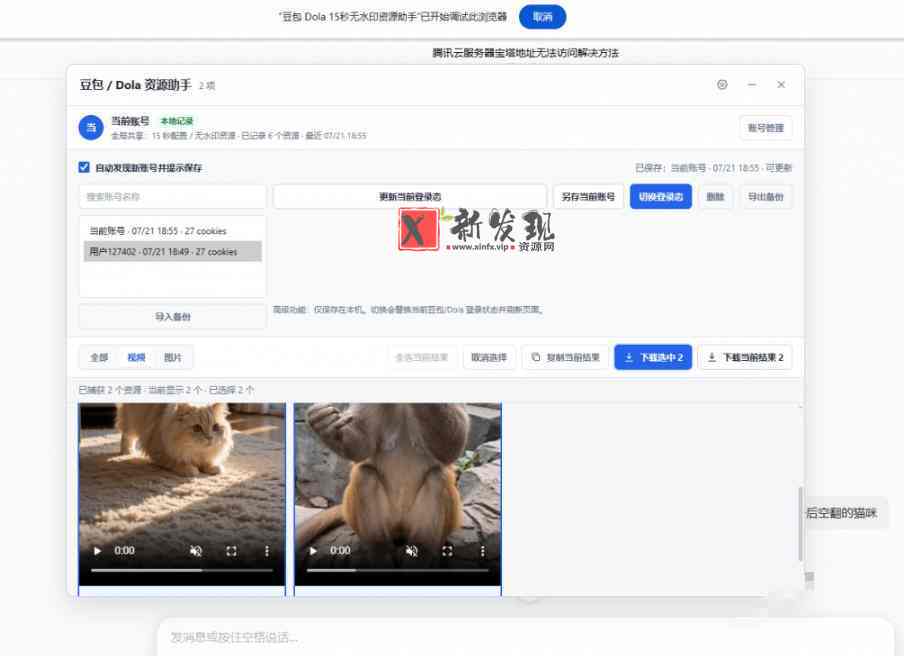This screenshot has height=656, width=904.
Task: Open the cat video in fullscreen
Action: (231, 551)
